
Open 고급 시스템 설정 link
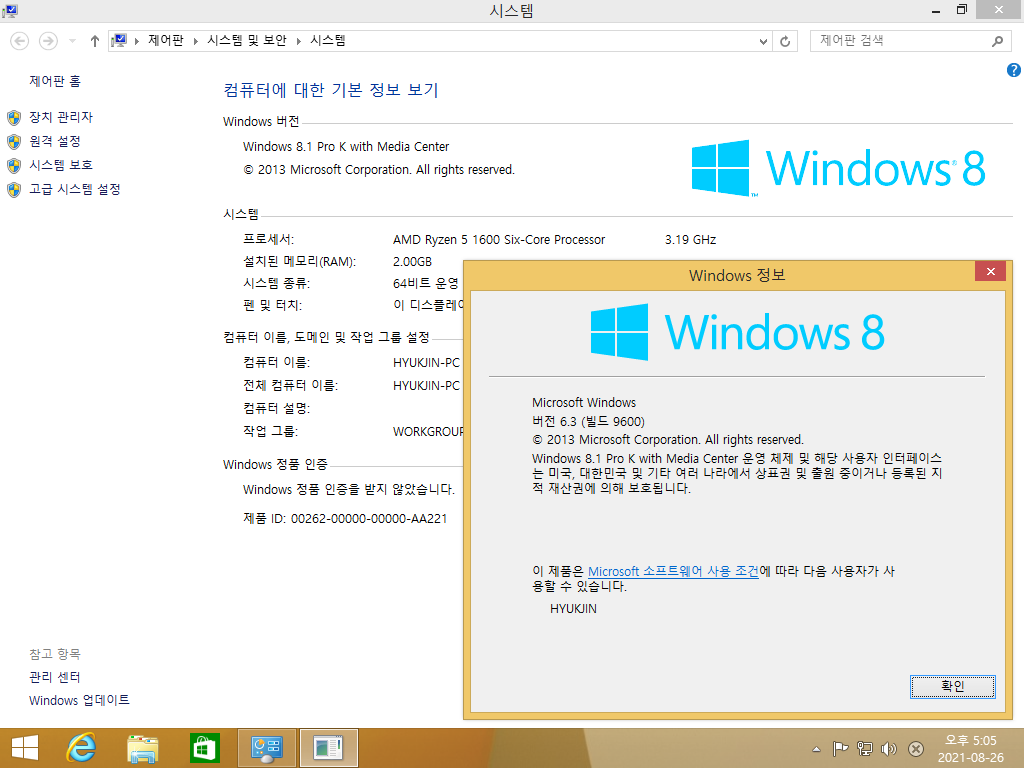[75, 189]
